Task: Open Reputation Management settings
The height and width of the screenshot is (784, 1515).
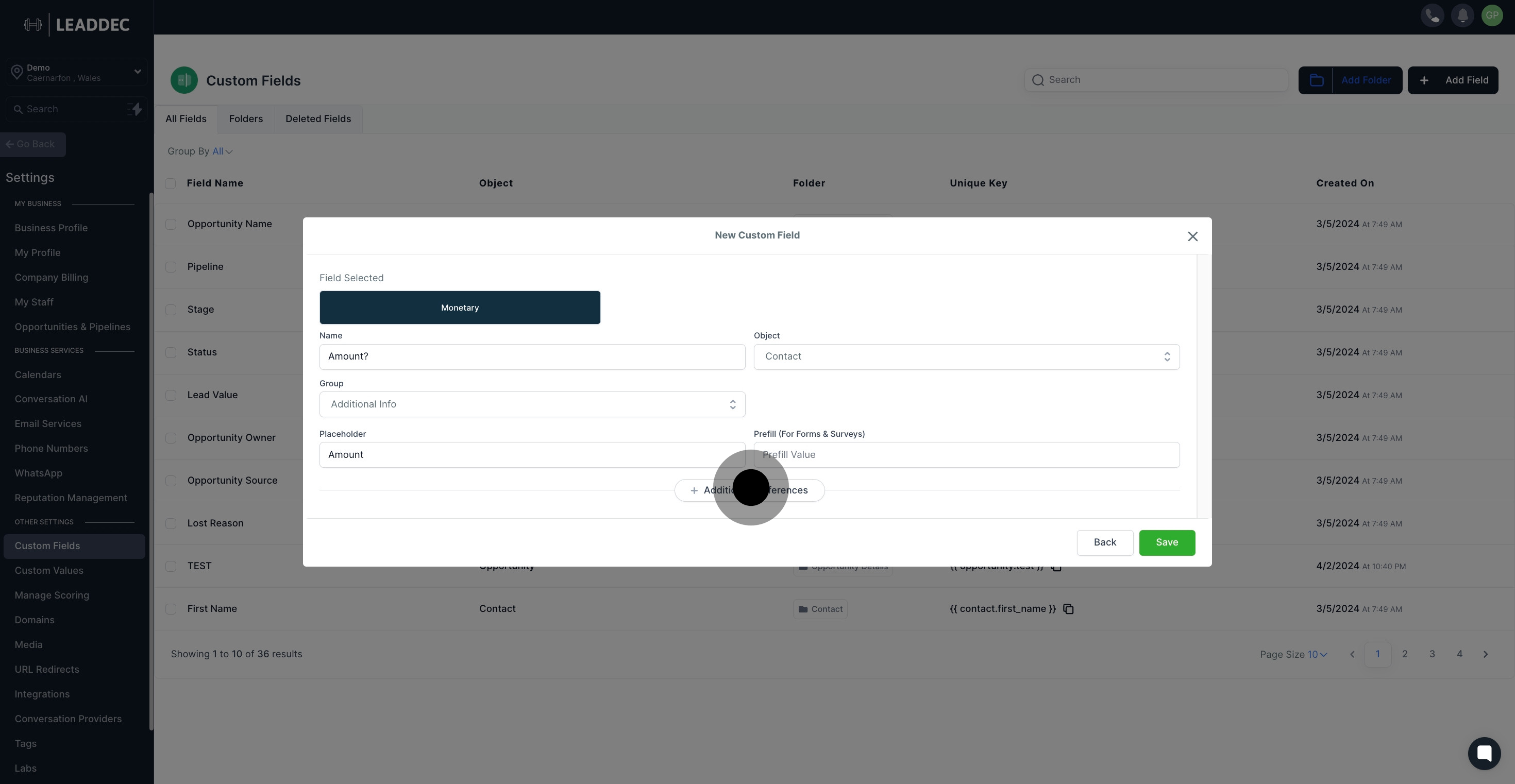Action: (71, 498)
